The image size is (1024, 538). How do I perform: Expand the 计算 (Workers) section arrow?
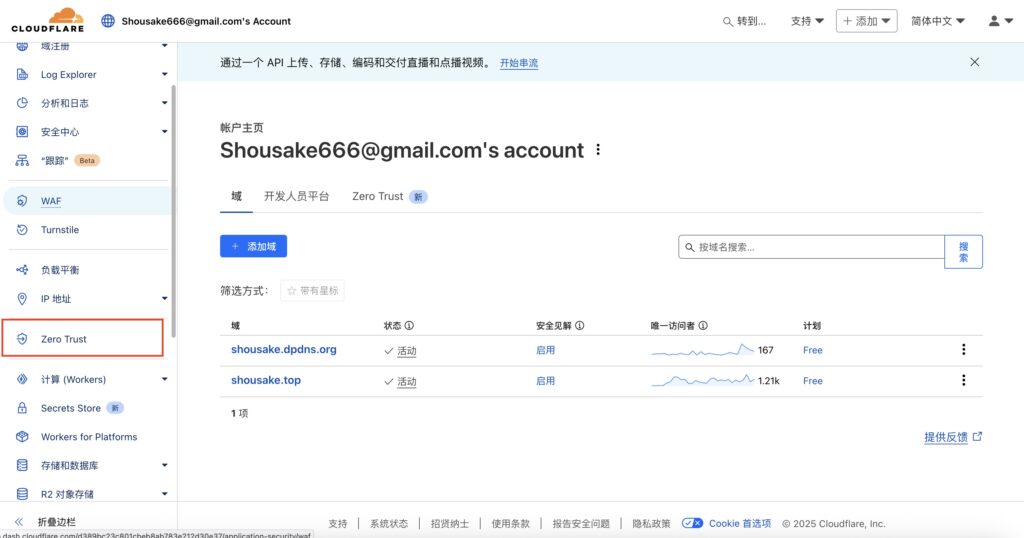point(165,379)
